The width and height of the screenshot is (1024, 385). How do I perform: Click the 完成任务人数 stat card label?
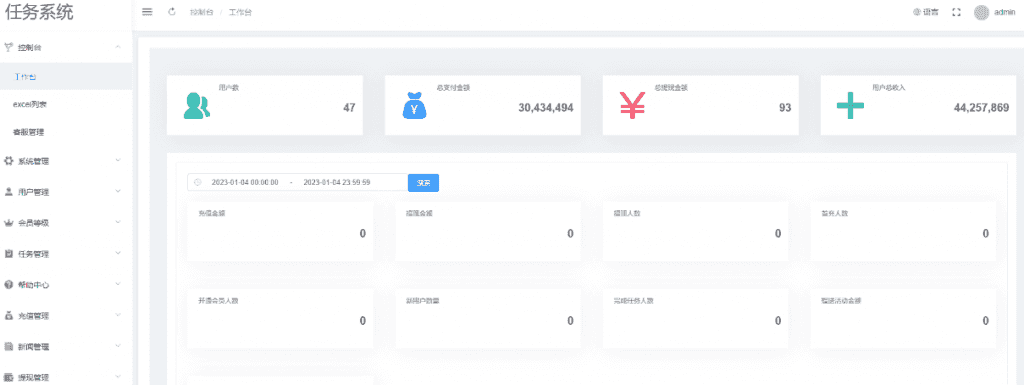pos(633,301)
